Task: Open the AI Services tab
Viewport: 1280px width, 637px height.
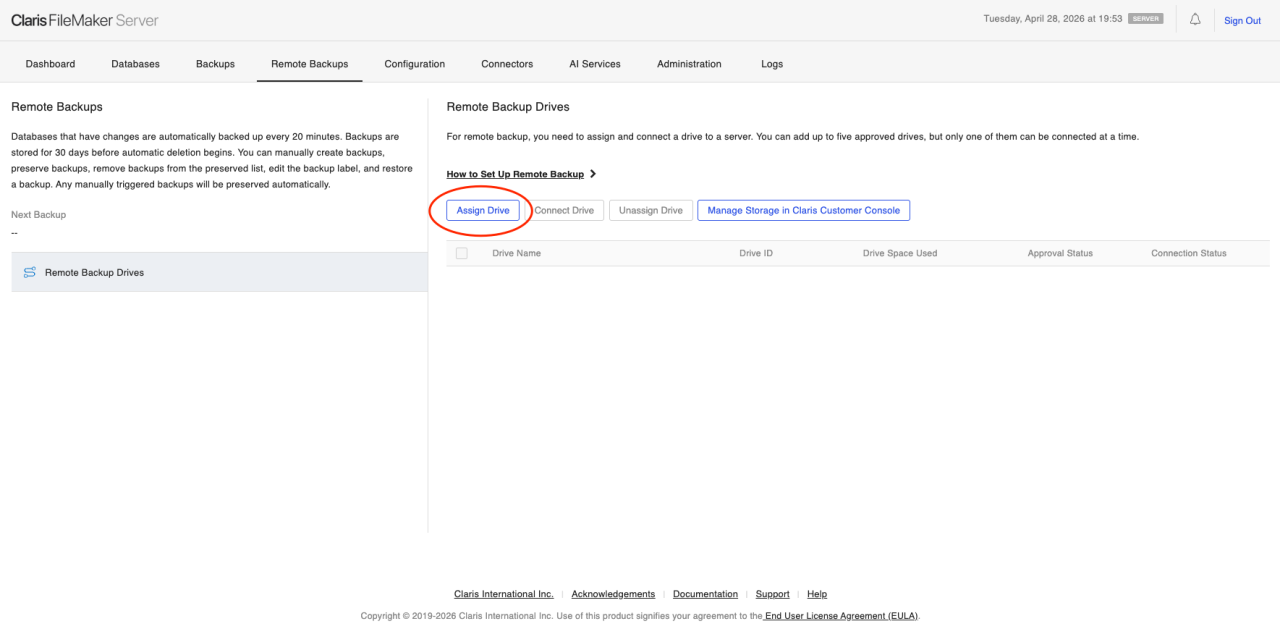Action: 595,64
